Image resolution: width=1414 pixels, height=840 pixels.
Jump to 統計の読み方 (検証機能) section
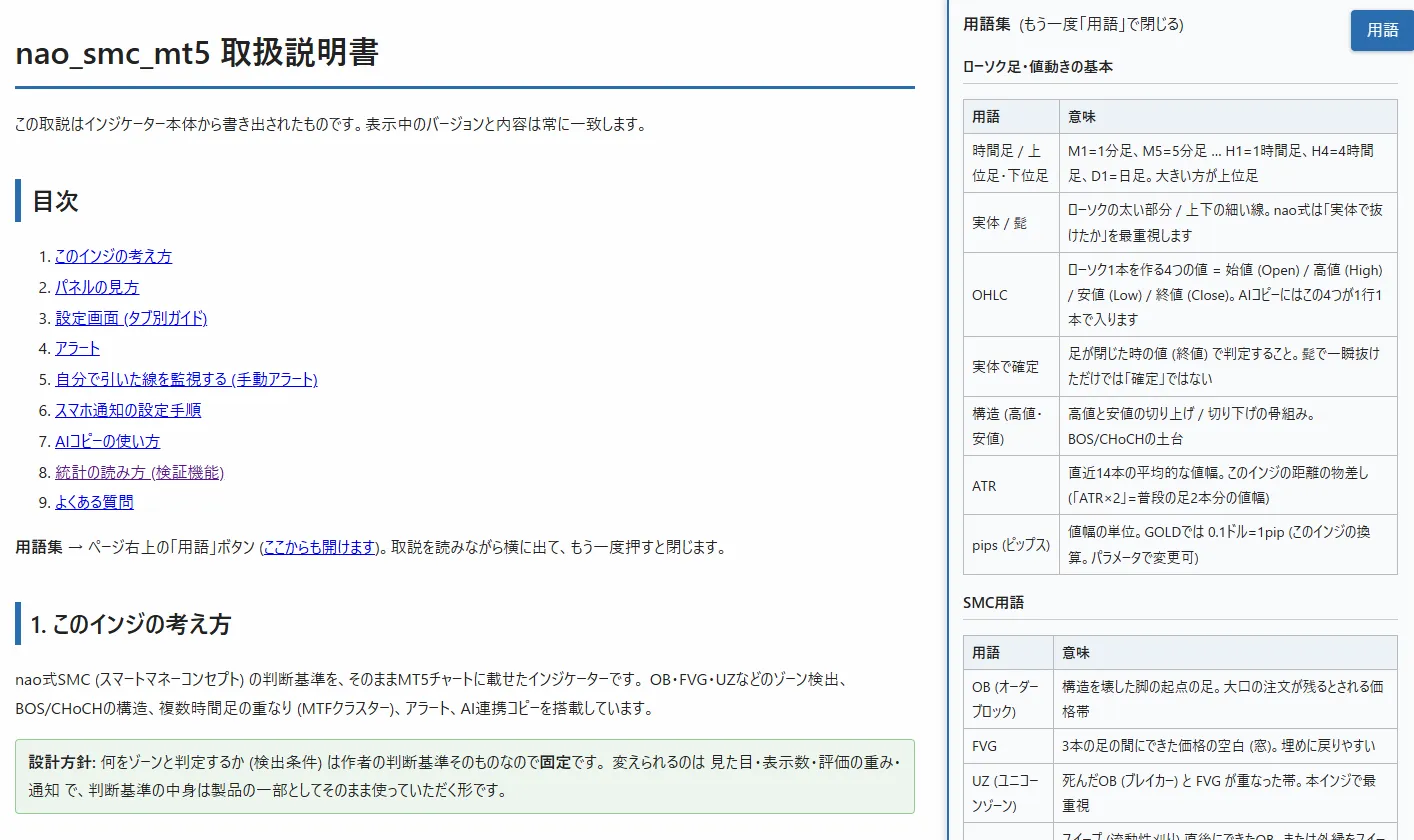[139, 472]
